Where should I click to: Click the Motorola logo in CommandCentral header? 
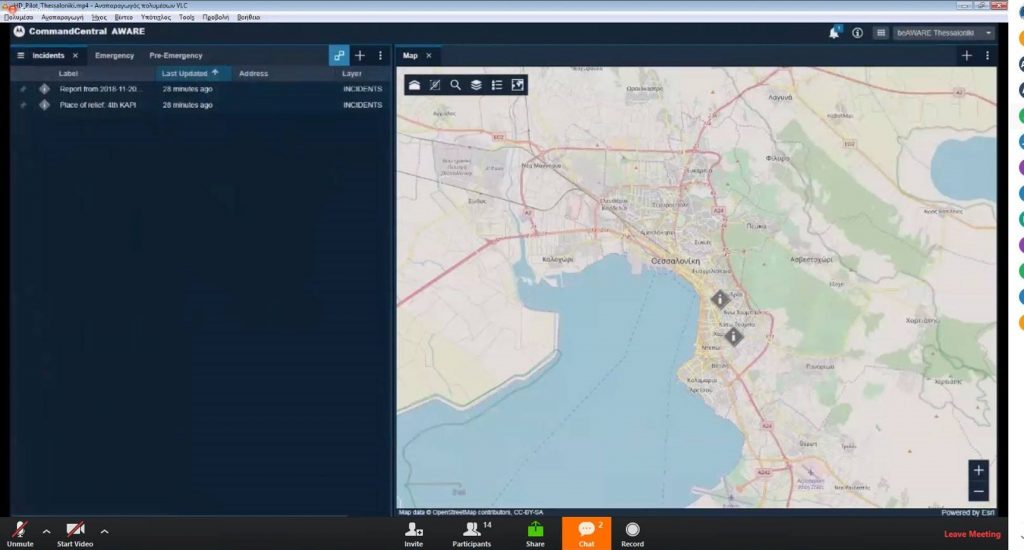(19, 31)
